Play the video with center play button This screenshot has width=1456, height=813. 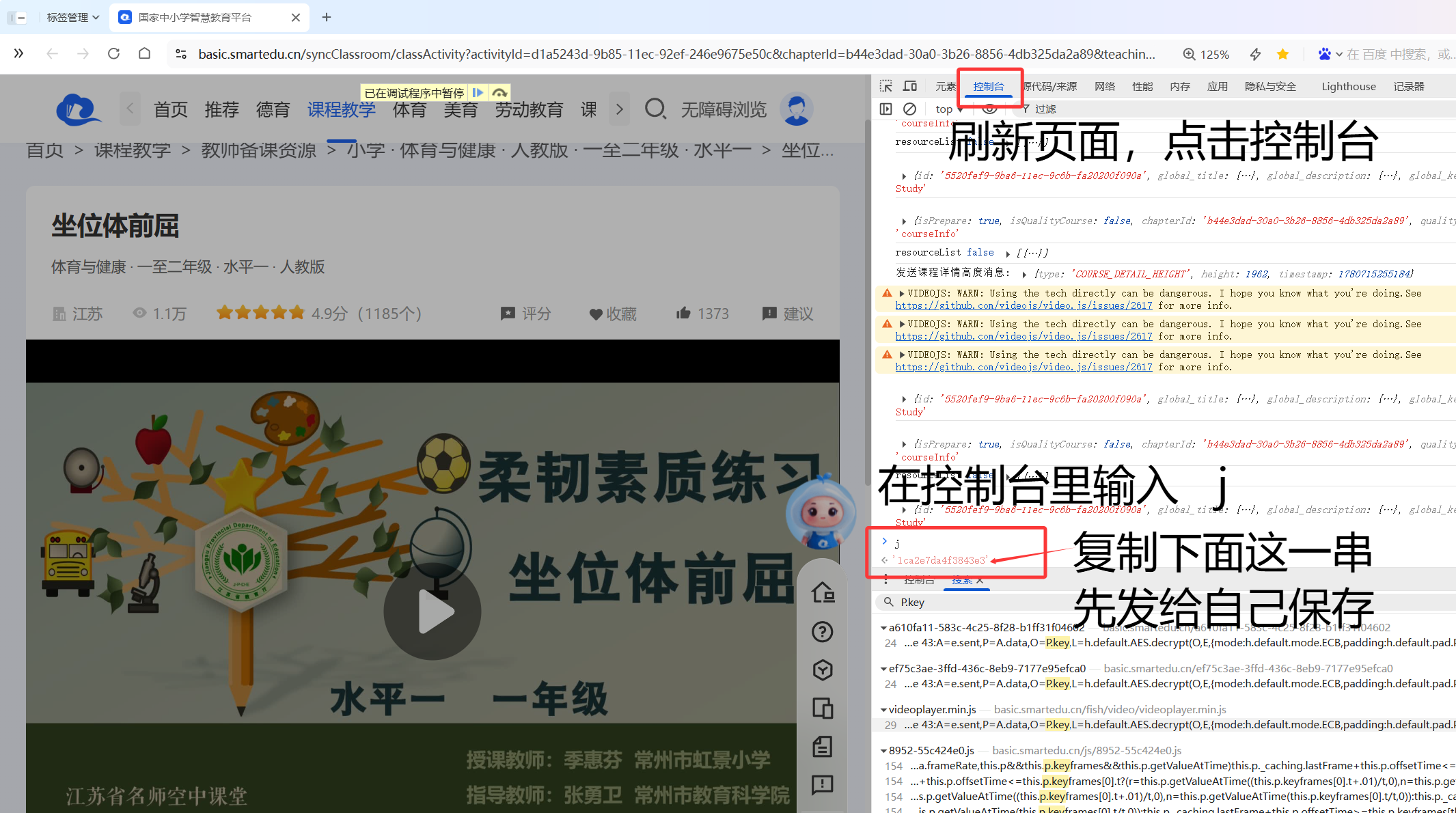click(432, 611)
